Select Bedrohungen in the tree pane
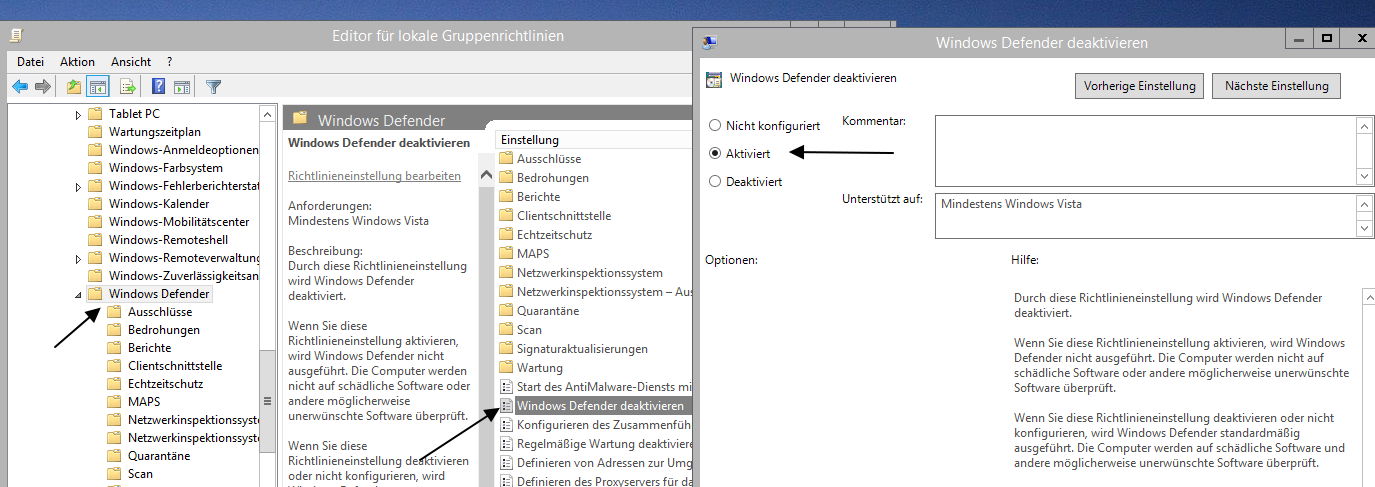The image size is (1375, 487). (163, 330)
